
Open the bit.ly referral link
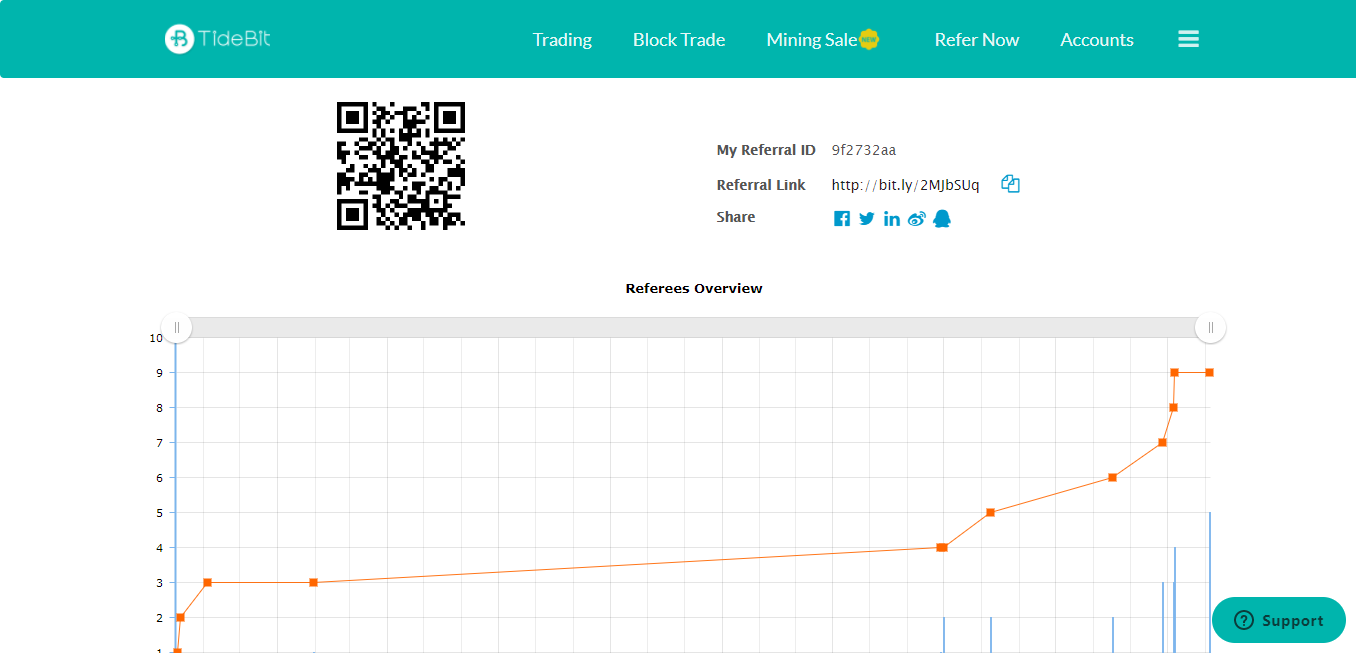(x=905, y=185)
